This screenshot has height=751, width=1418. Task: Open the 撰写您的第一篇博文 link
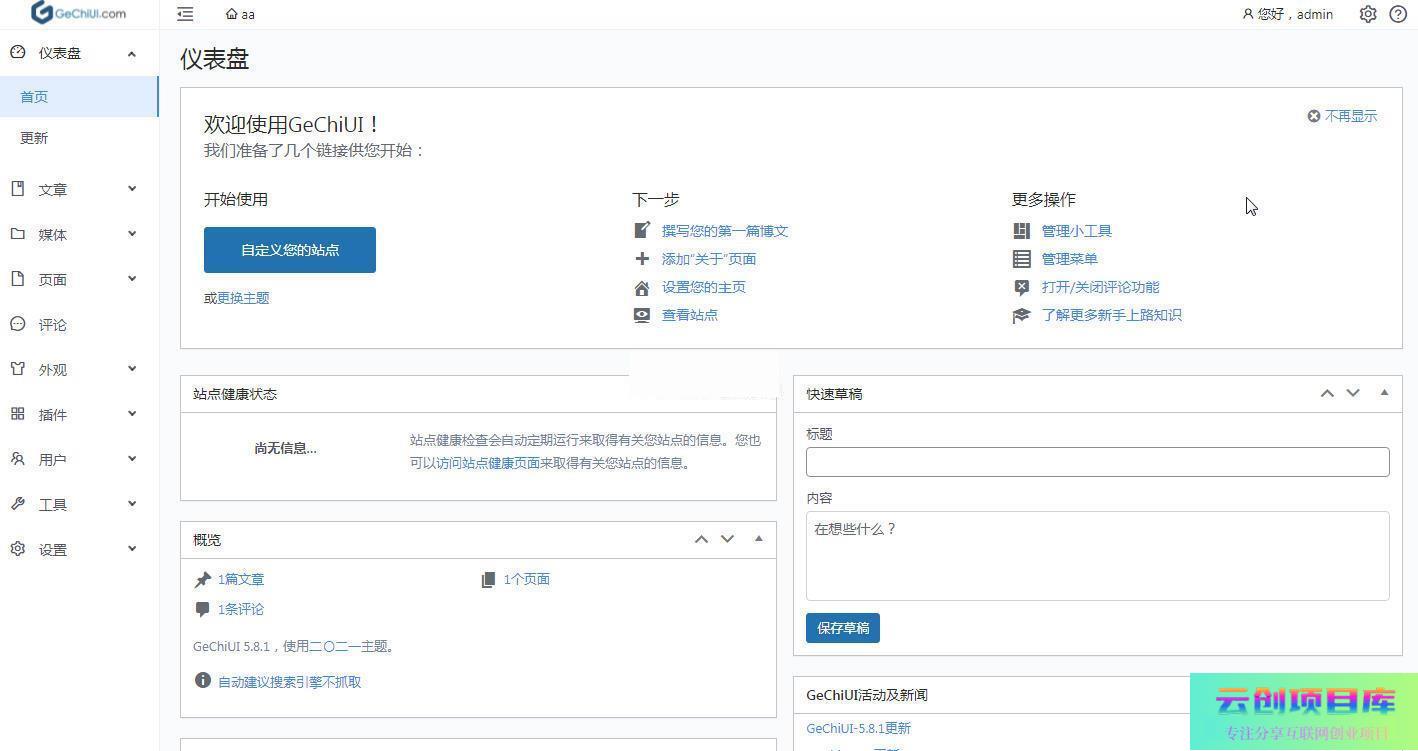click(x=725, y=231)
